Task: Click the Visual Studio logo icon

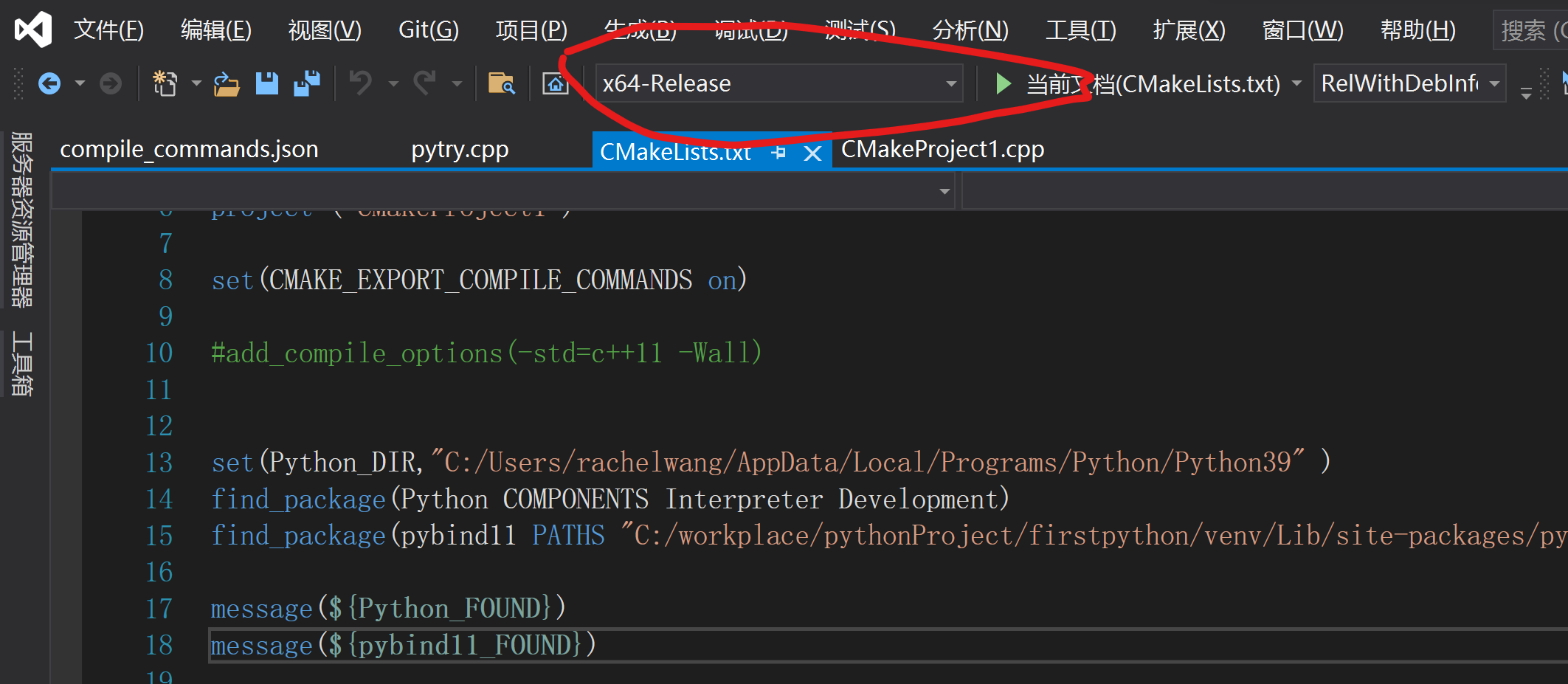Action: coord(33,30)
